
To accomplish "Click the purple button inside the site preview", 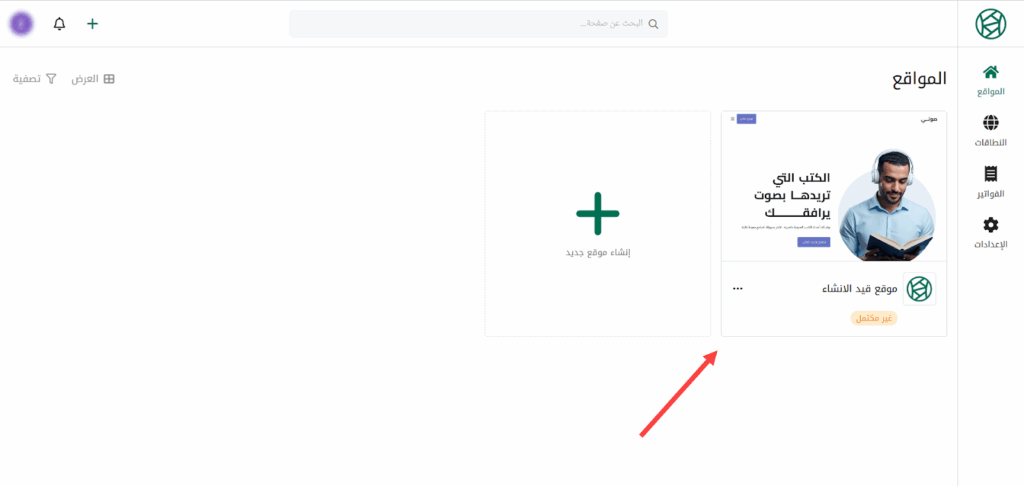I will pyautogui.click(x=812, y=242).
